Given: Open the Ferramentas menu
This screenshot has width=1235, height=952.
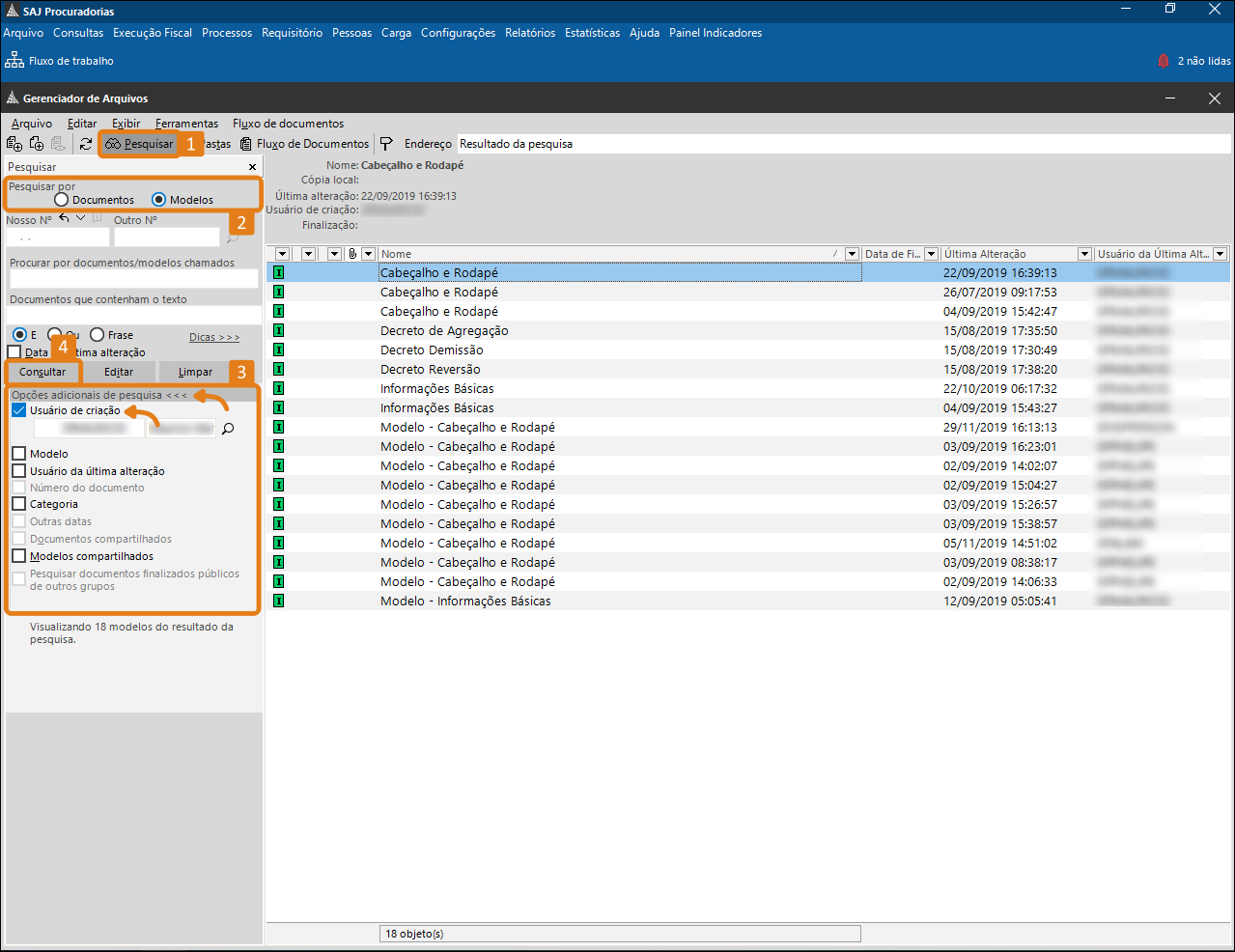Looking at the screenshot, I should (186, 124).
